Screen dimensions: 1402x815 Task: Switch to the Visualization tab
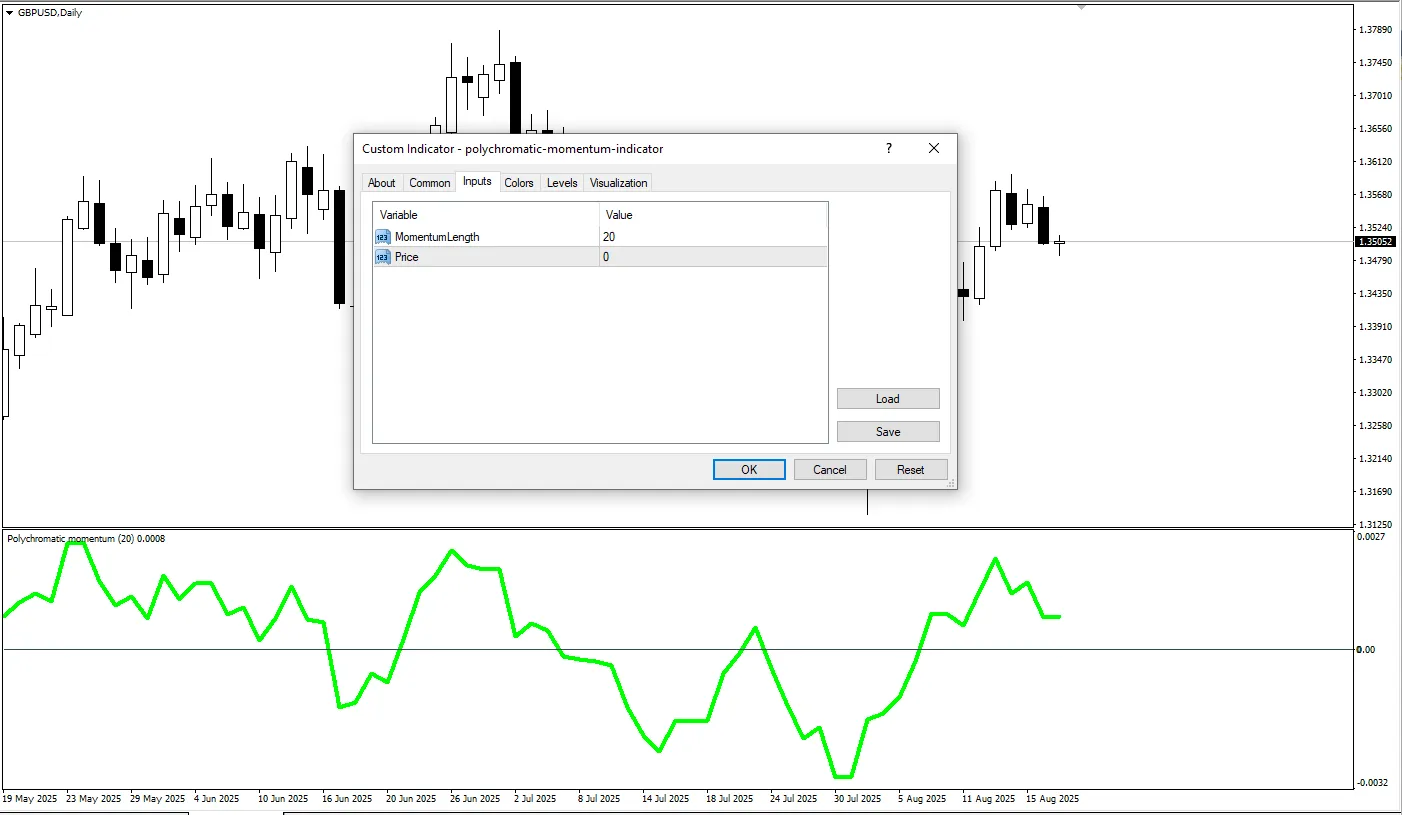click(617, 182)
